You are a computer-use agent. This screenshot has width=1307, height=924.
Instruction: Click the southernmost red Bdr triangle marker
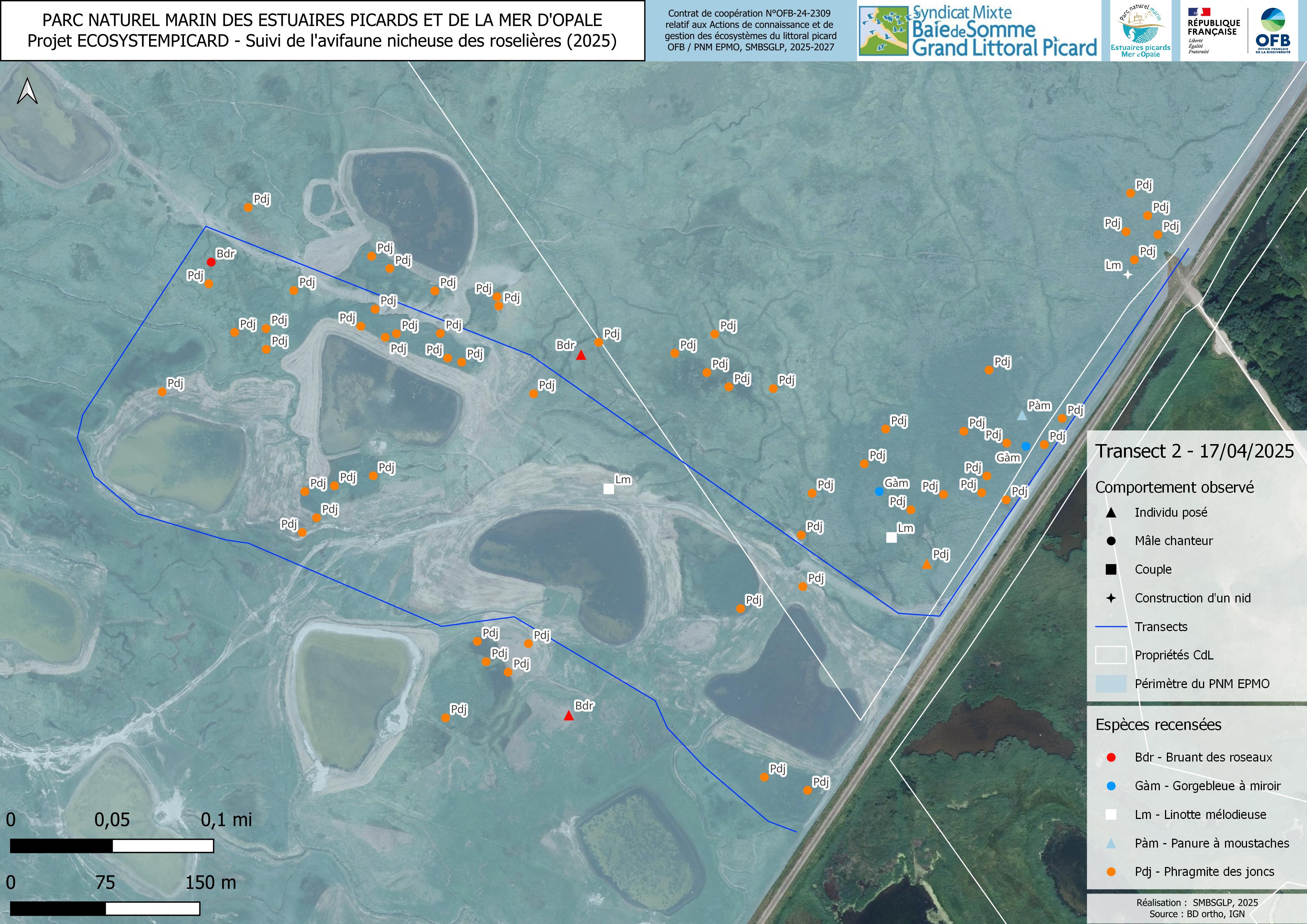click(568, 716)
